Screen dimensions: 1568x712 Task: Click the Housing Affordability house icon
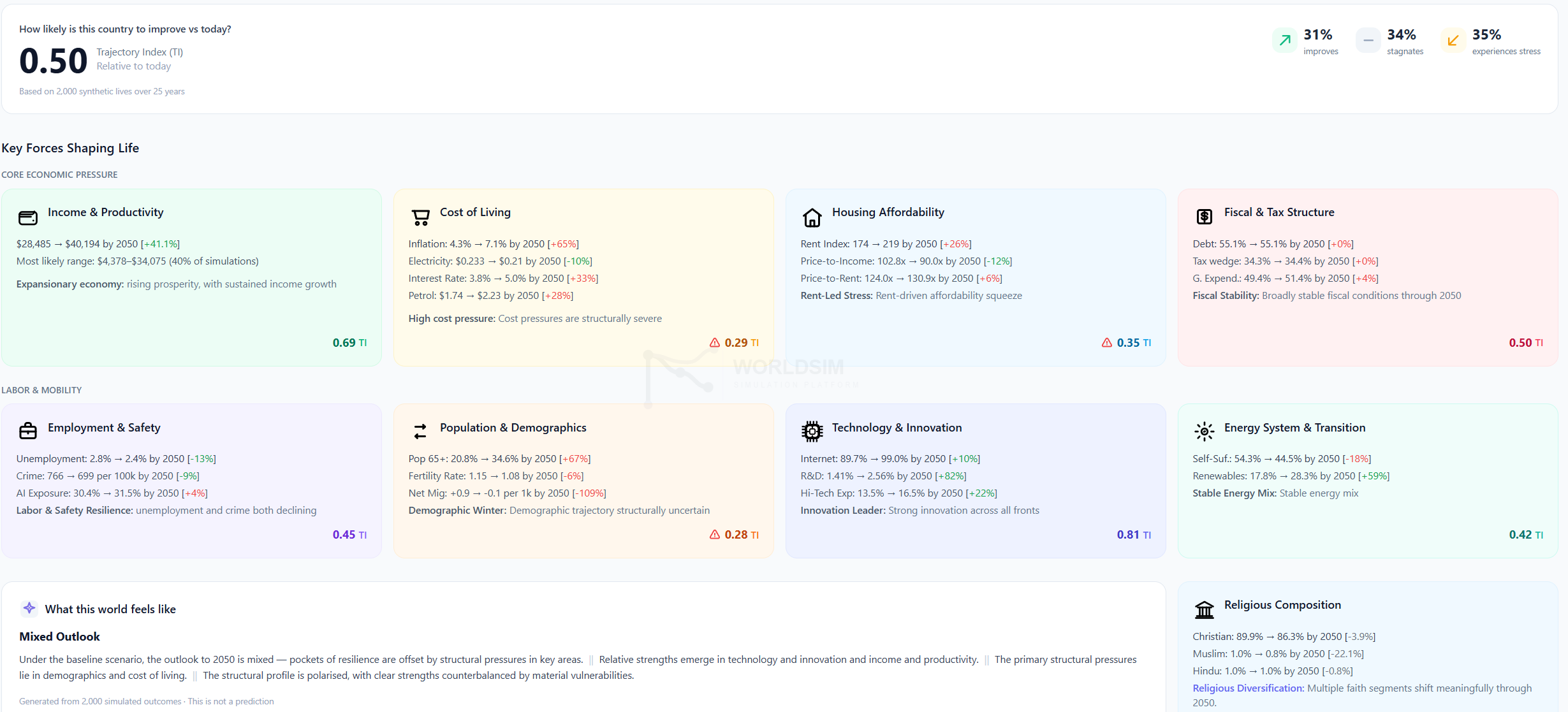point(812,218)
